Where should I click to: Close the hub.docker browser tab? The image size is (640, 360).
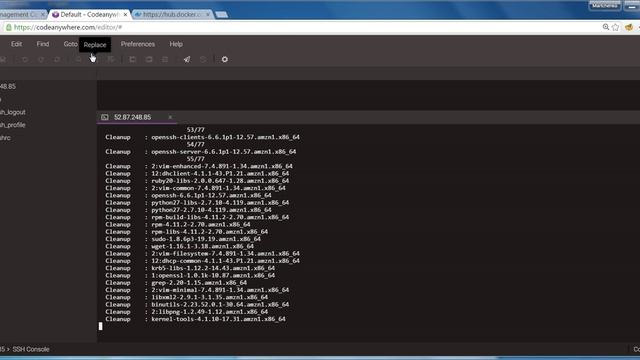click(x=208, y=14)
